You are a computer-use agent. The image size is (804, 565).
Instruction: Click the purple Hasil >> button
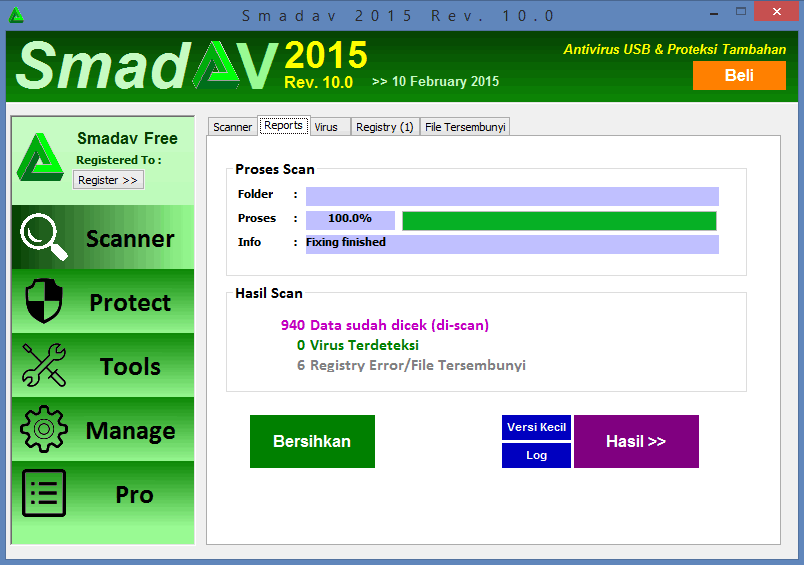(636, 441)
